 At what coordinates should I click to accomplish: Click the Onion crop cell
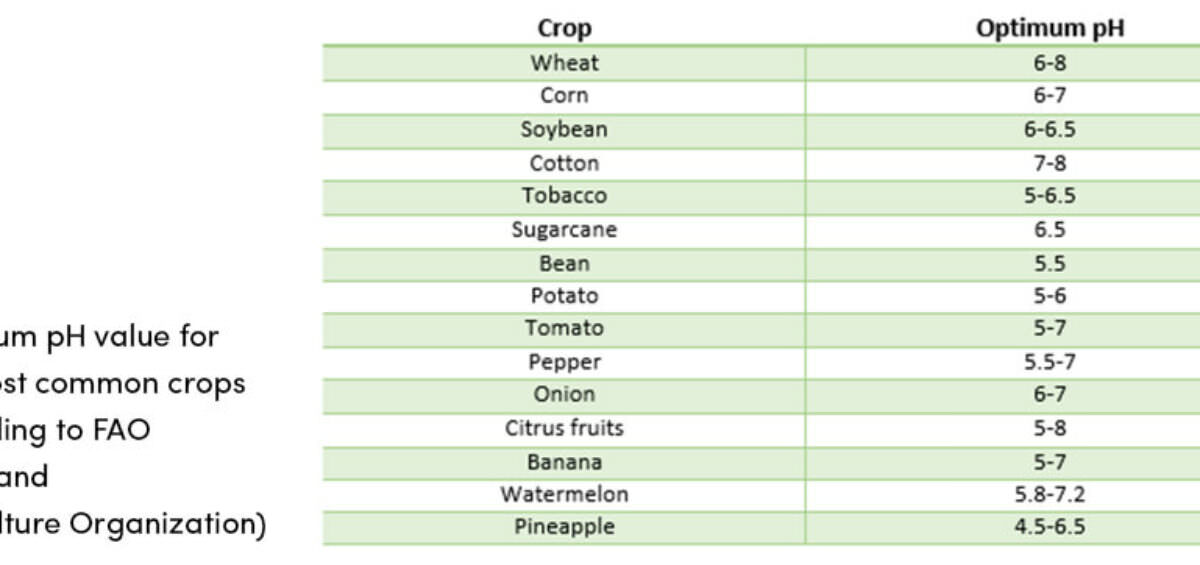pos(564,394)
